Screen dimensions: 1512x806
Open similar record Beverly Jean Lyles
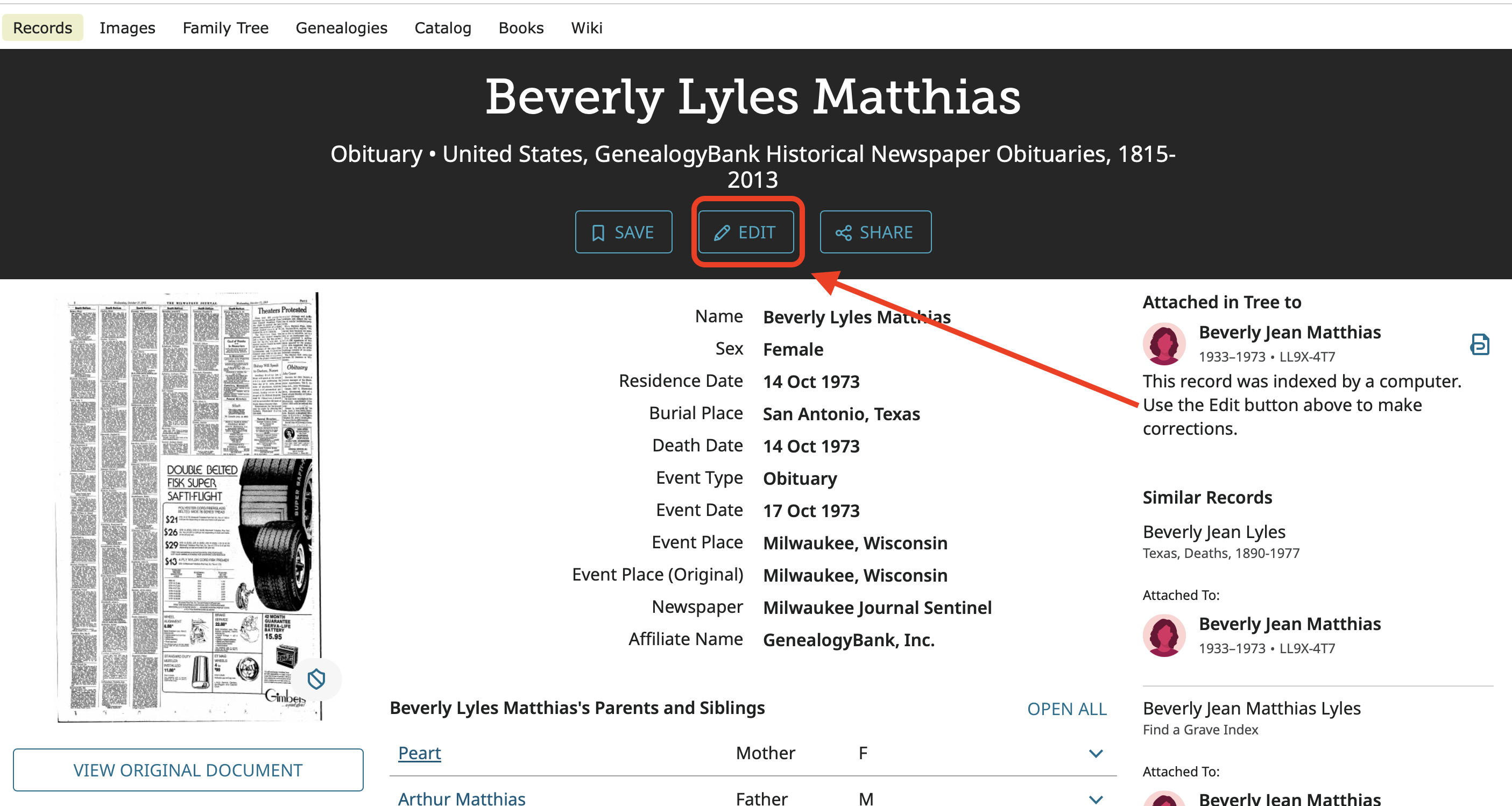pos(1214,532)
